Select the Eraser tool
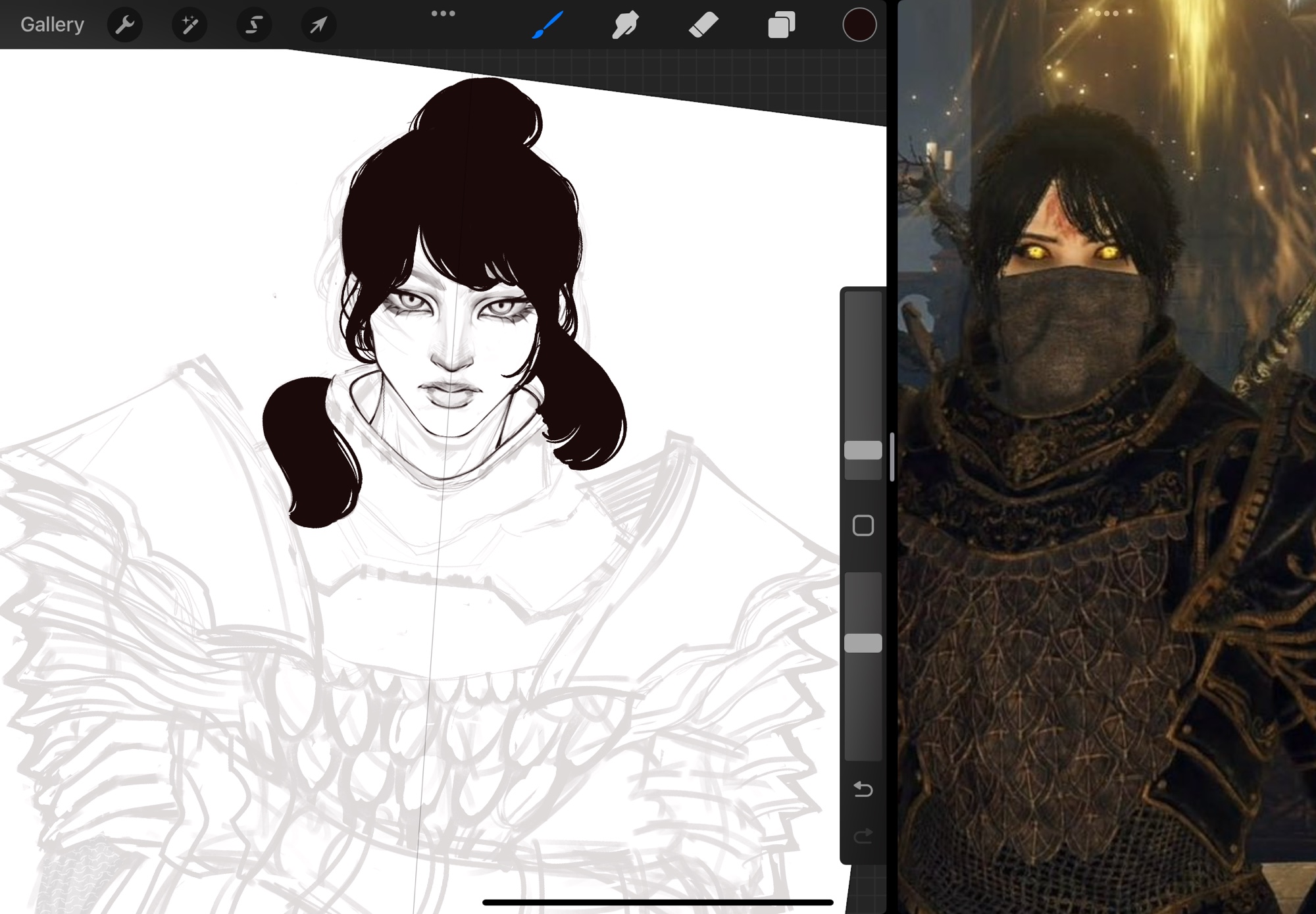 point(703,25)
